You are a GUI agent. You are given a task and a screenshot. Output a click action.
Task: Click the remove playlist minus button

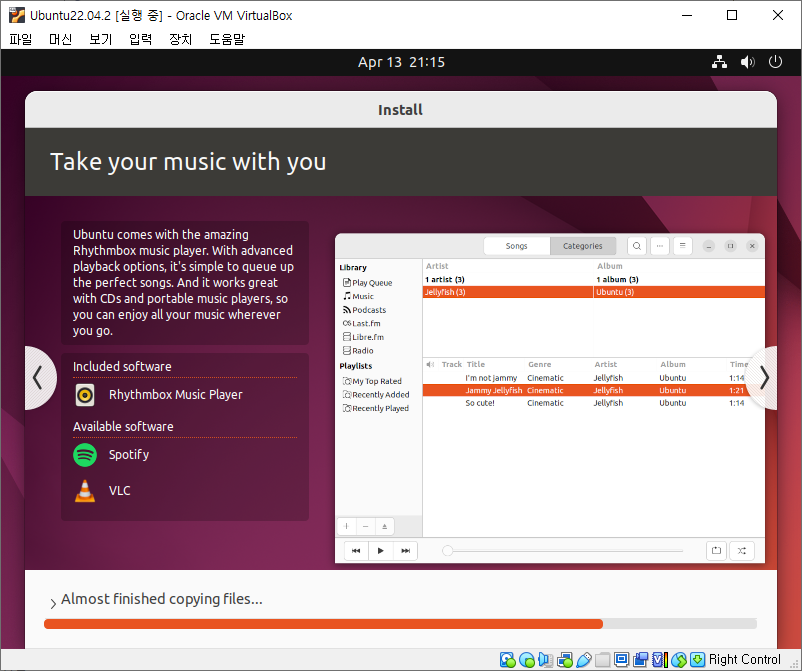(x=365, y=526)
